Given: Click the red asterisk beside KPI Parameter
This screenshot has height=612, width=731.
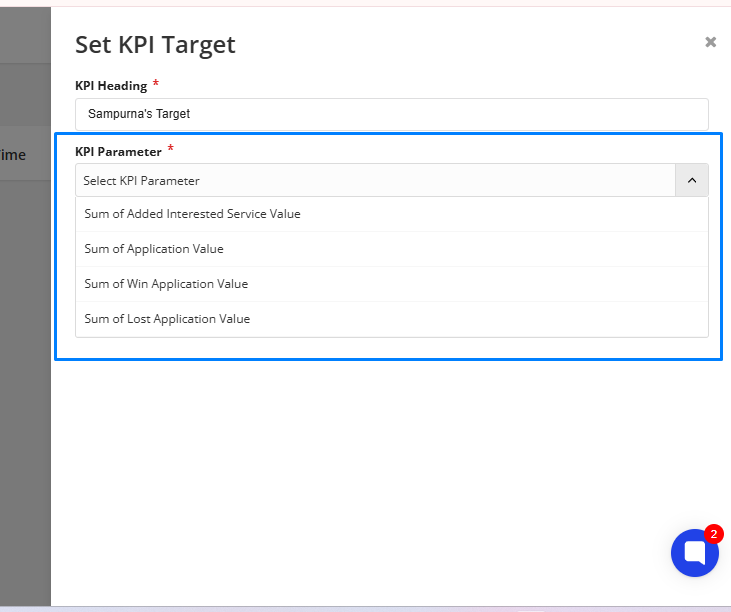Looking at the screenshot, I should (170, 149).
